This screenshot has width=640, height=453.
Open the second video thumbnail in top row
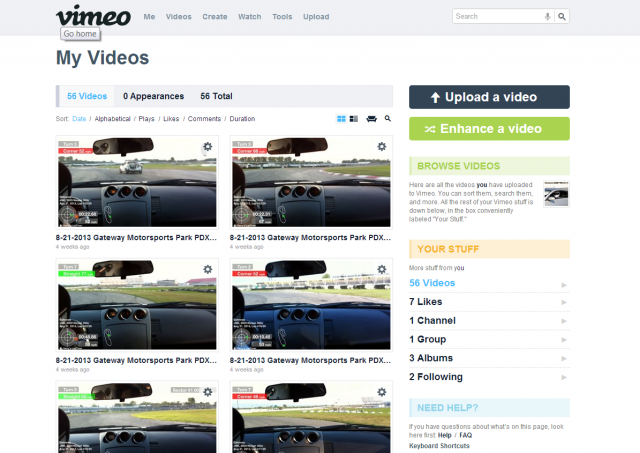(x=311, y=182)
